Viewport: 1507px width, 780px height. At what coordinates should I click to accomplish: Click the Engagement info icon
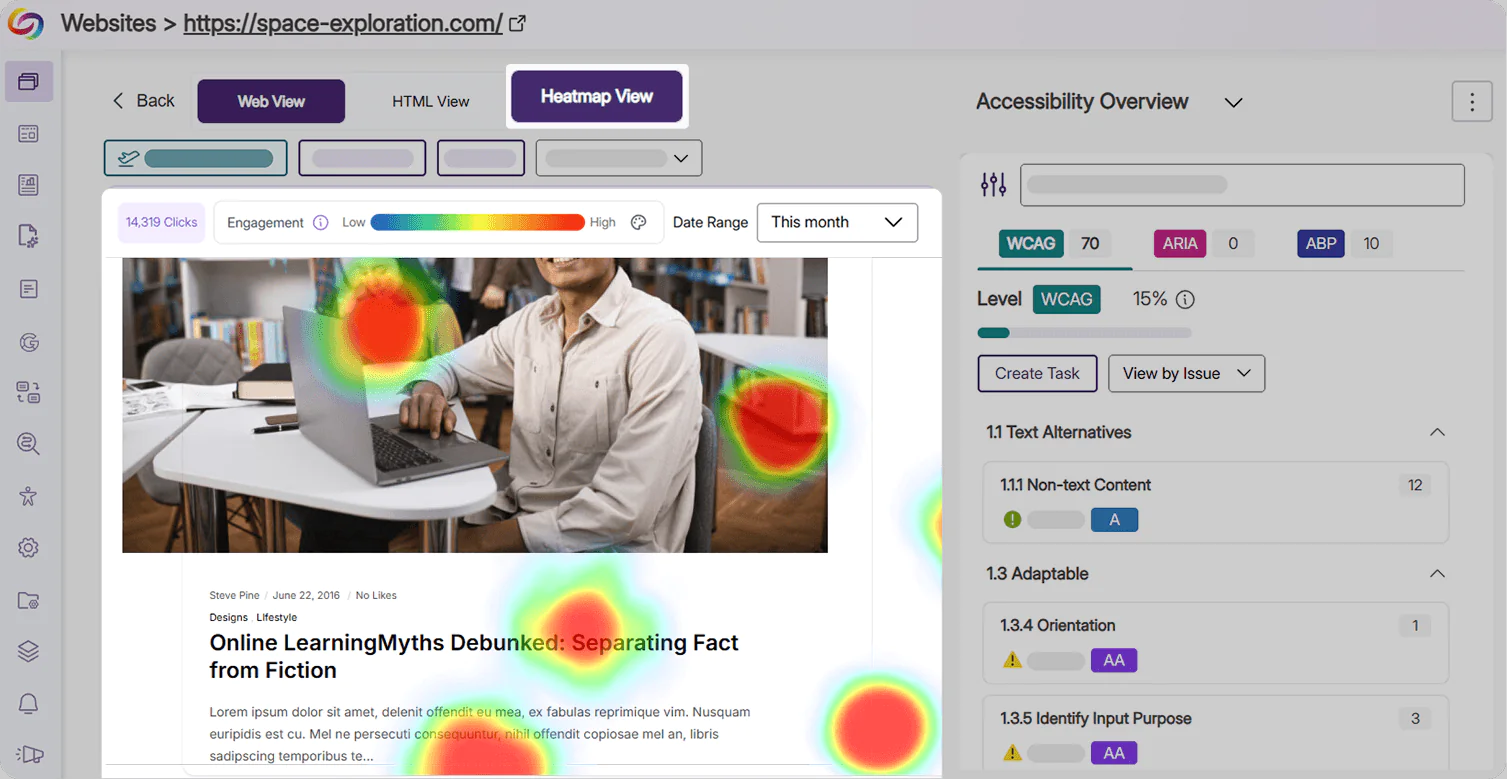click(x=320, y=222)
